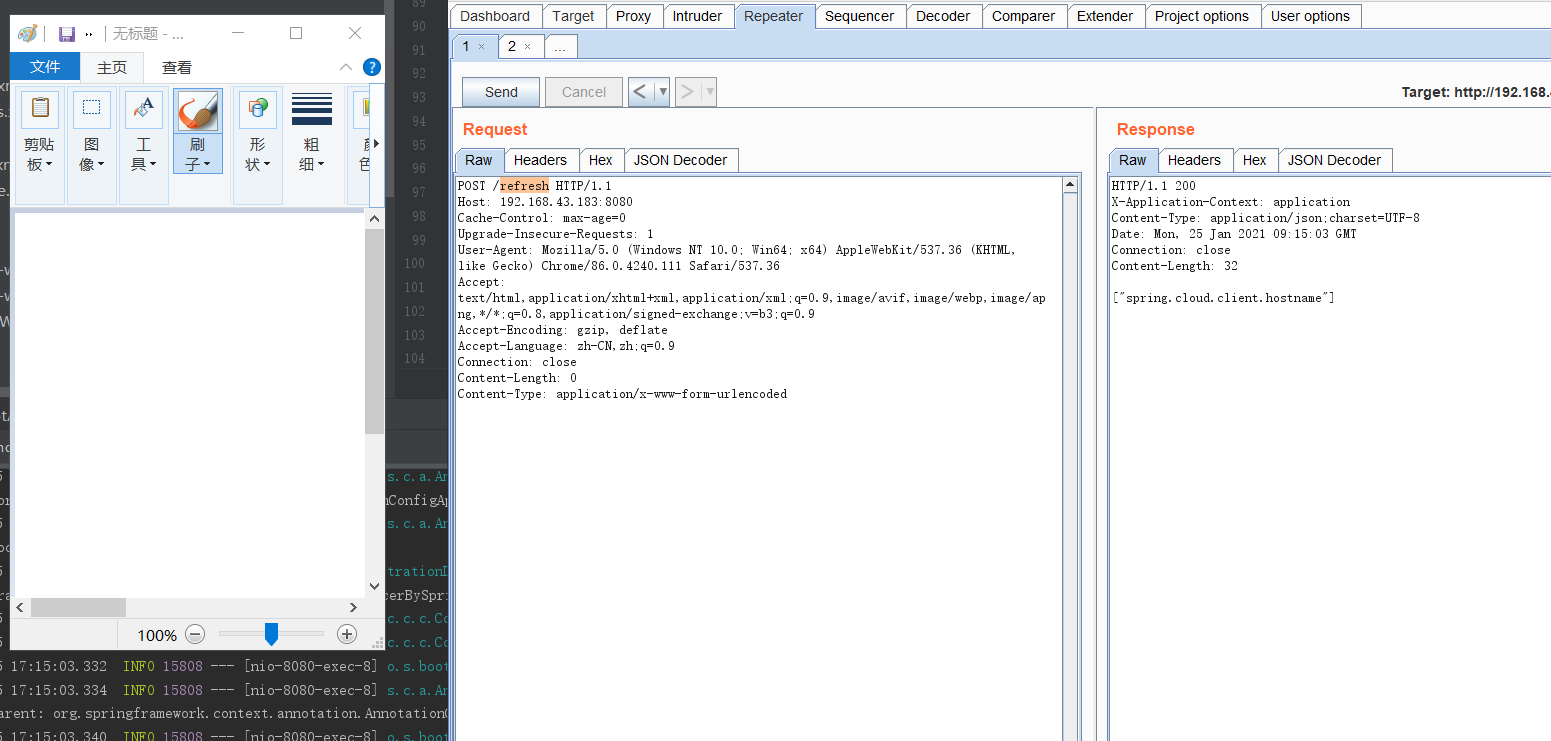The height and width of the screenshot is (741, 1551).
Task: Click the Content-Length: 0 request header line
Action: 517,378
